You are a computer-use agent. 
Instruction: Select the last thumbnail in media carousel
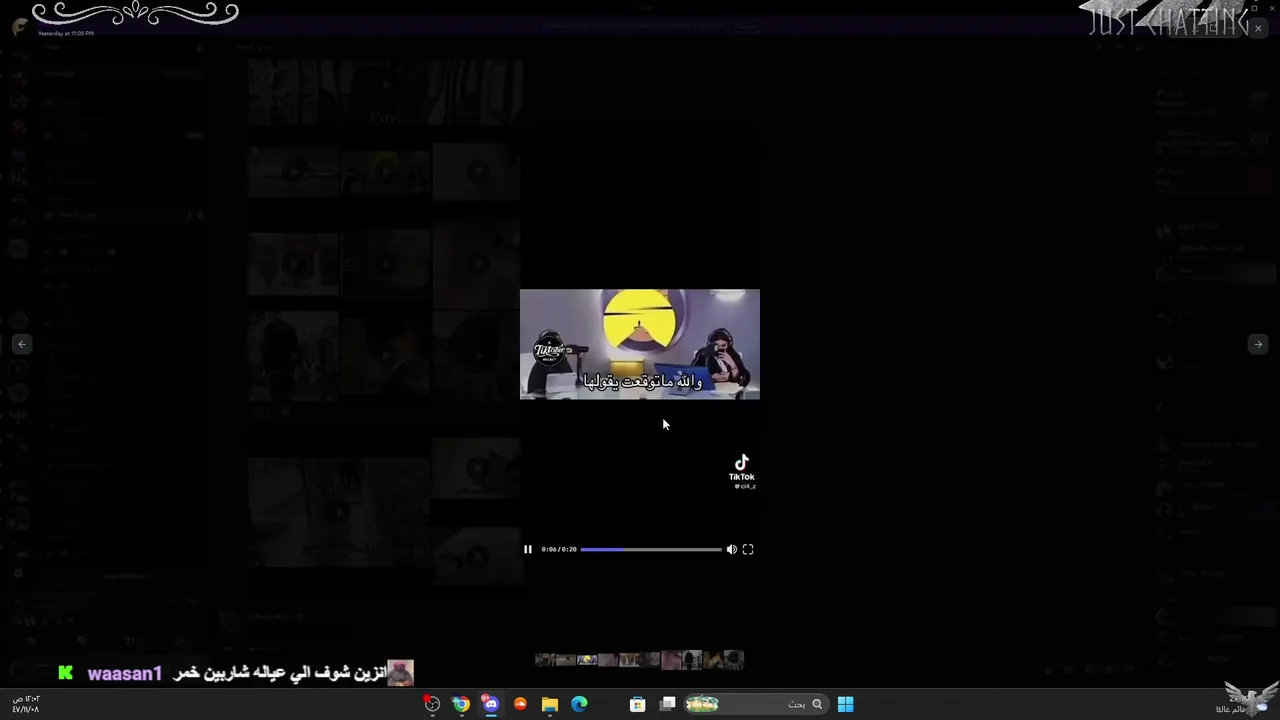[734, 660]
